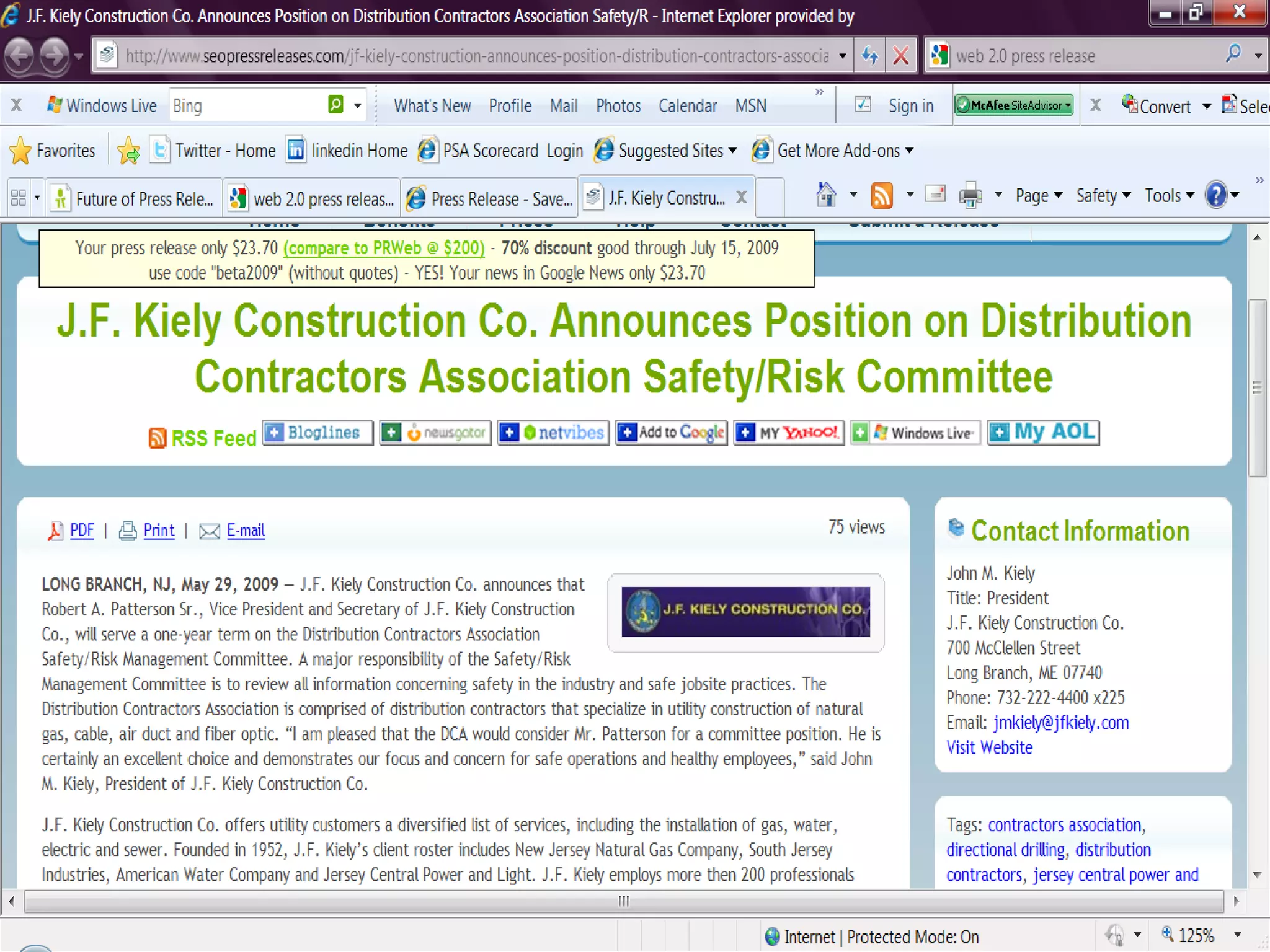Screen dimensions: 1270x952
Task: Toggle the checkbox beside Sign in
Action: [x=863, y=105]
